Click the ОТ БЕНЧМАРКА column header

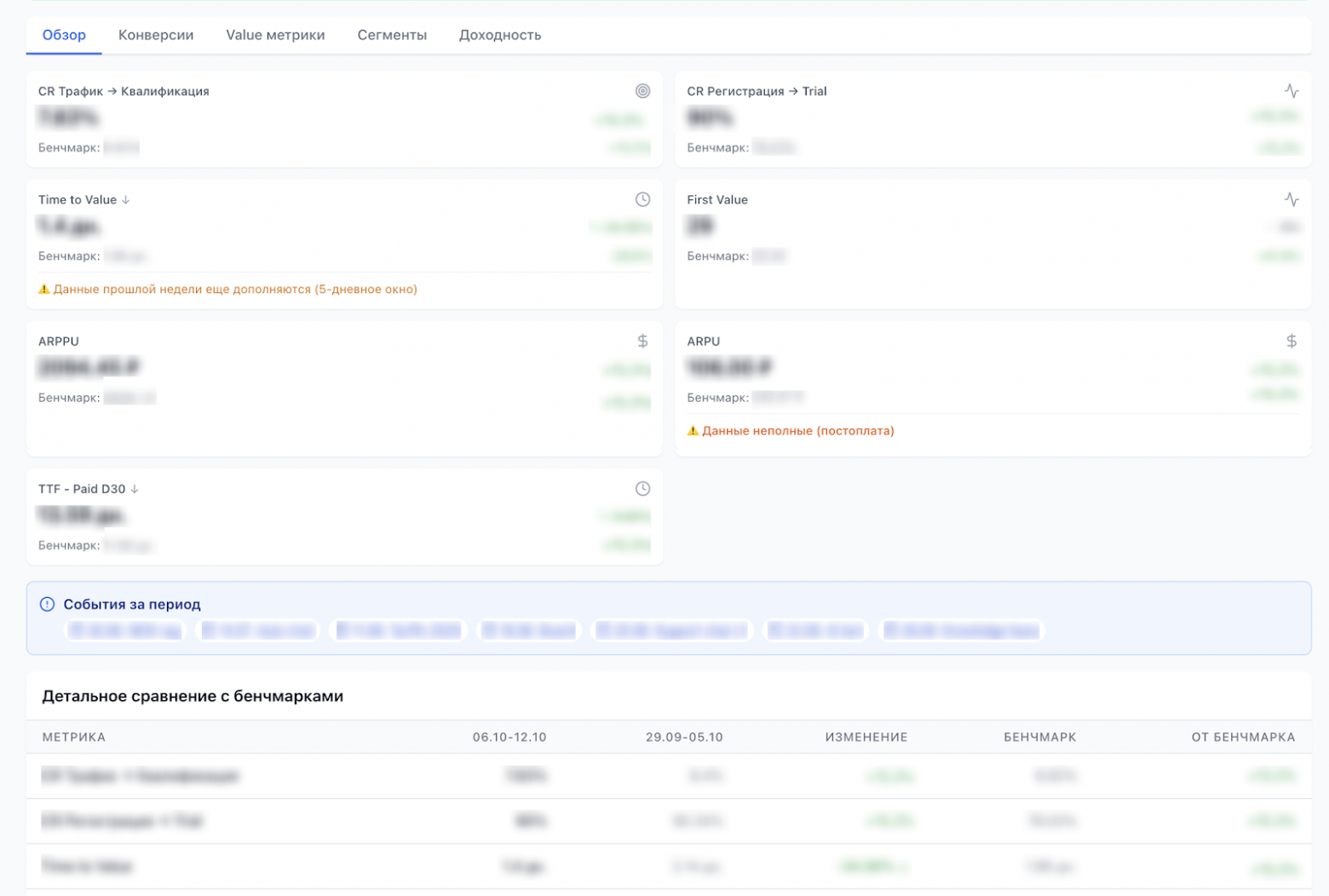[x=1242, y=738]
